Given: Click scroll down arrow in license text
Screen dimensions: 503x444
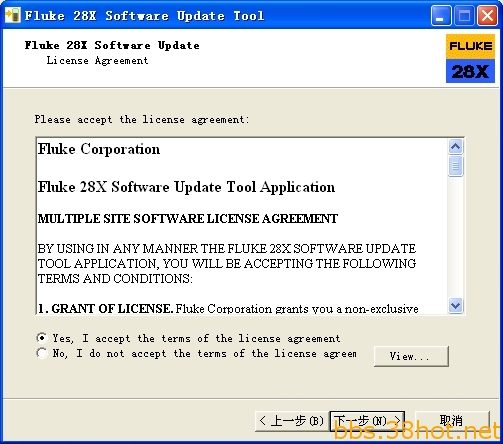Looking at the screenshot, I should [x=455, y=305].
